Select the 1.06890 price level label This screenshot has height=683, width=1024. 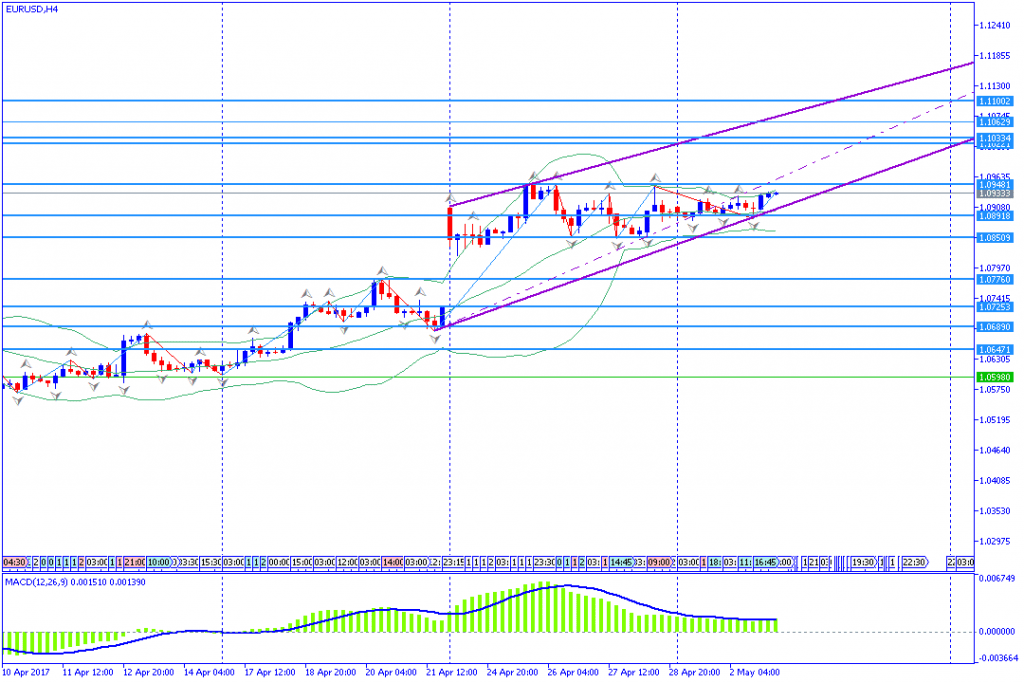pyautogui.click(x=995, y=326)
